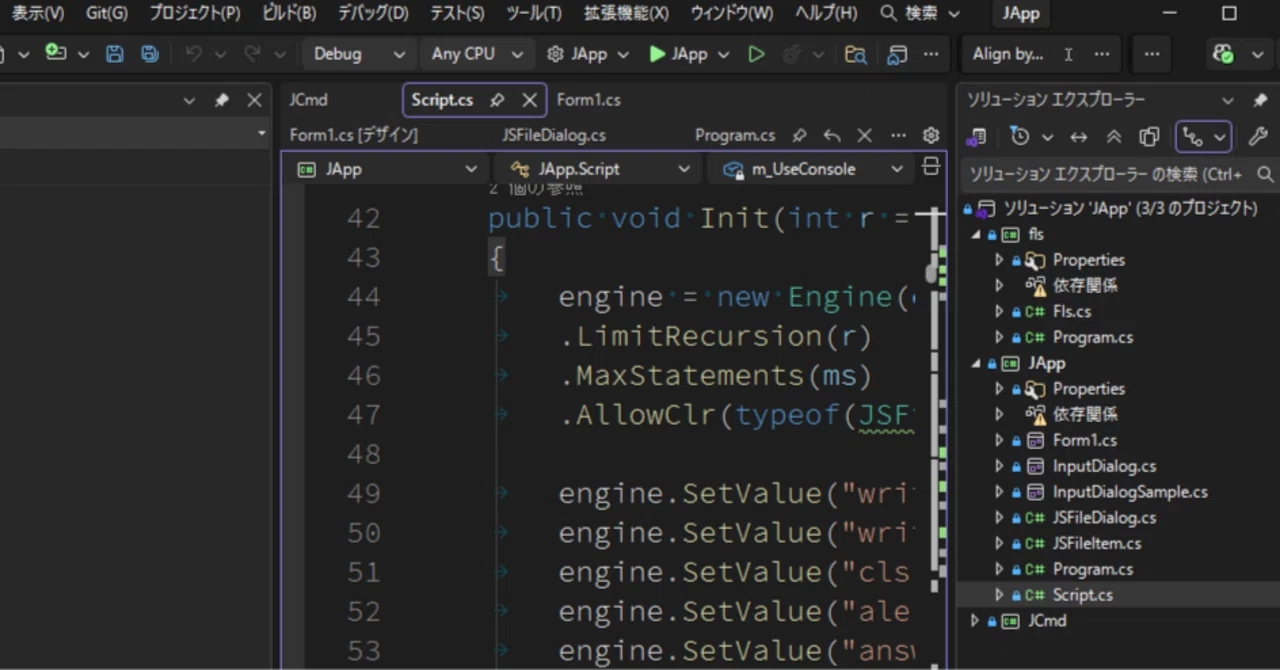1280x670 pixels.
Task: Select JSFileItem.cs in Solution Explorer
Action: [x=1096, y=544]
